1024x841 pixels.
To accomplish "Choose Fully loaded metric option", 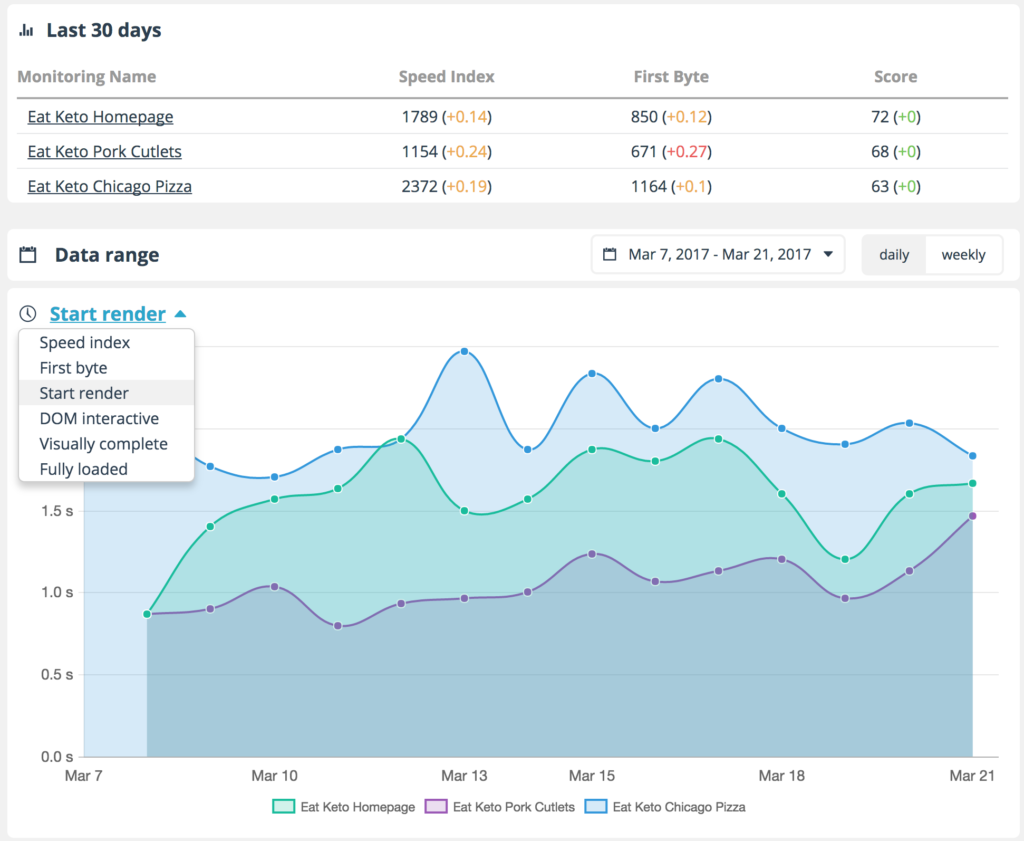I will pos(83,469).
